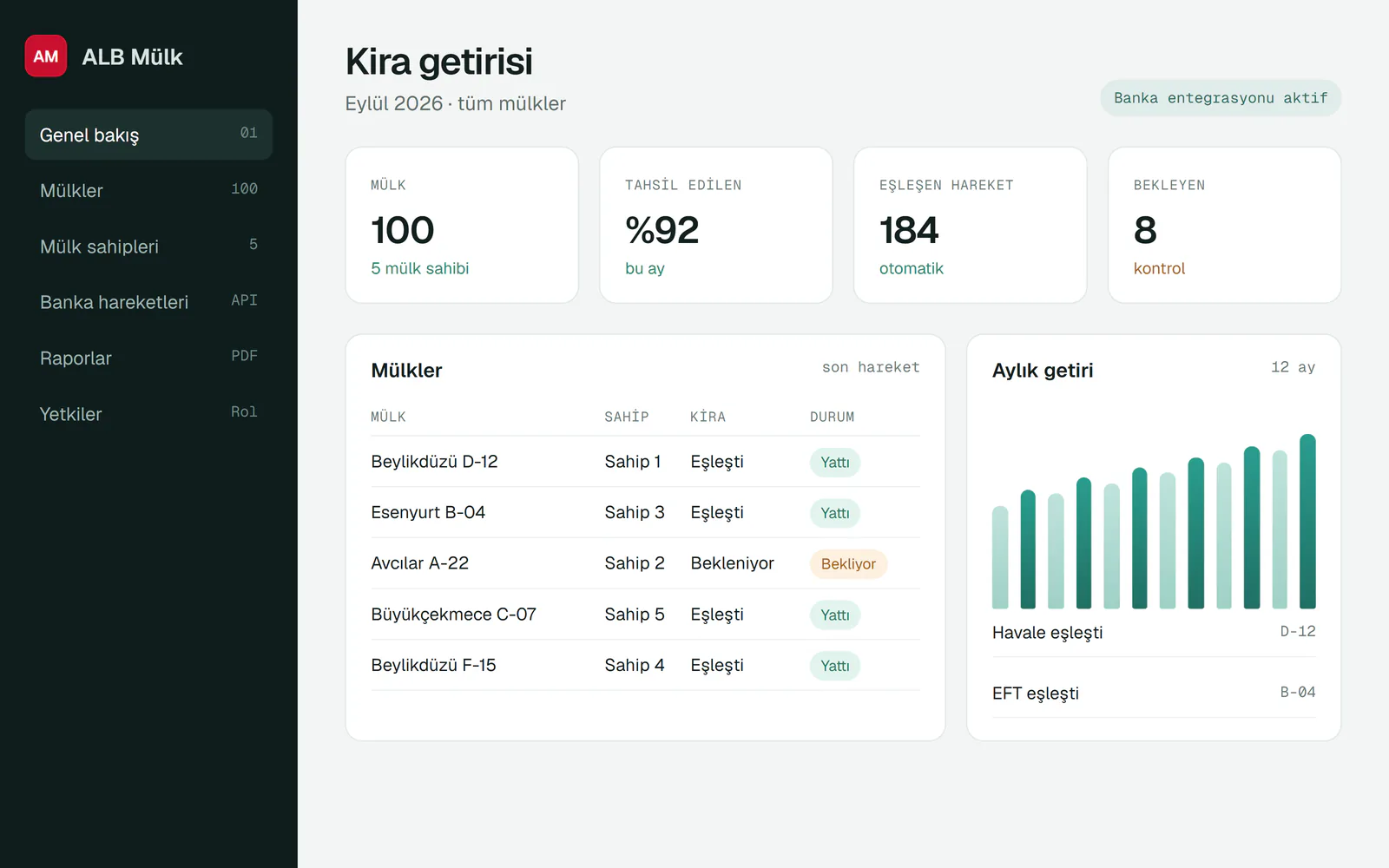Click the 5 mülk sahibi link text
The width and height of the screenshot is (1389, 868).
[x=420, y=268]
